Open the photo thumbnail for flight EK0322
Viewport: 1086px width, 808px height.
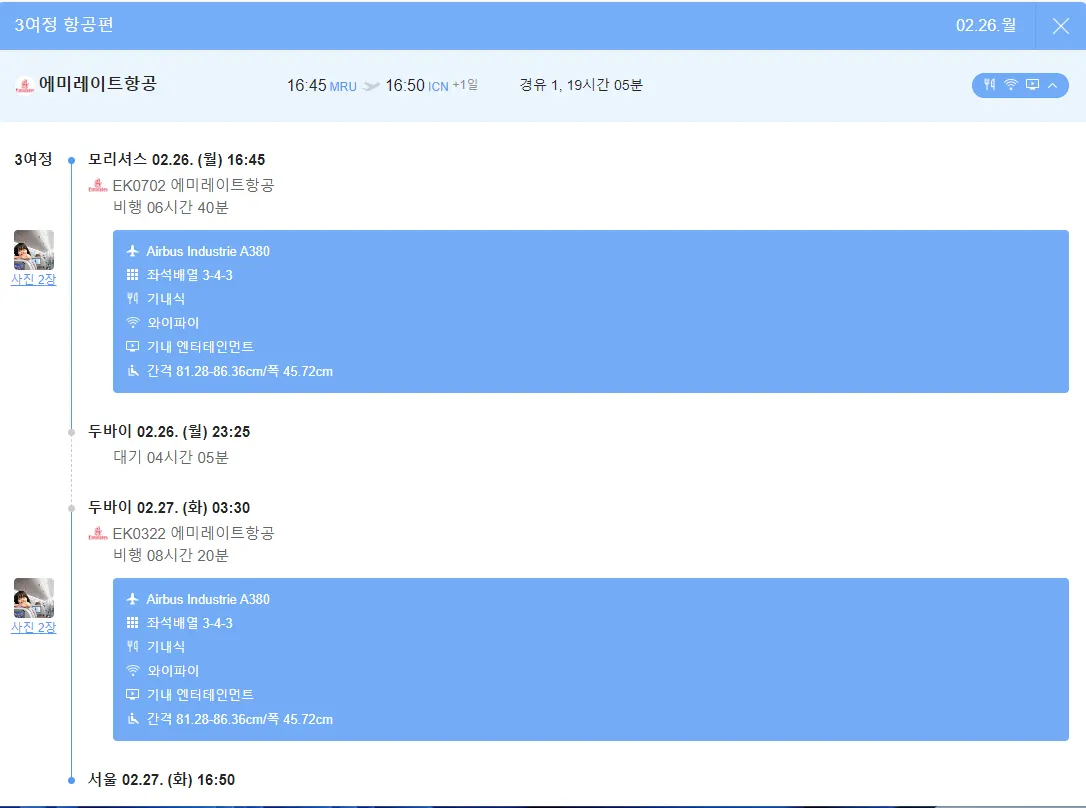(34, 598)
